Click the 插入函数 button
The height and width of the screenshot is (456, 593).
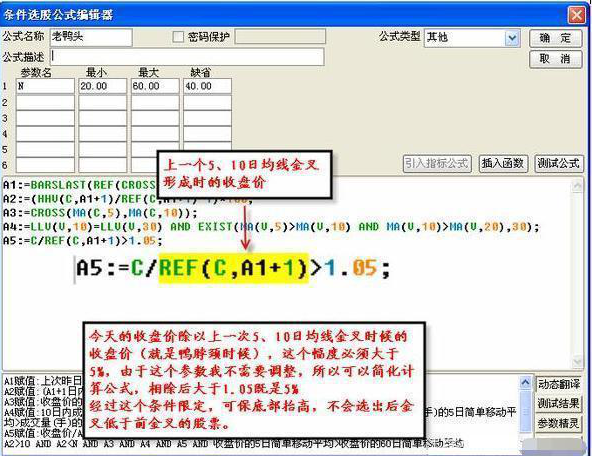tap(503, 163)
